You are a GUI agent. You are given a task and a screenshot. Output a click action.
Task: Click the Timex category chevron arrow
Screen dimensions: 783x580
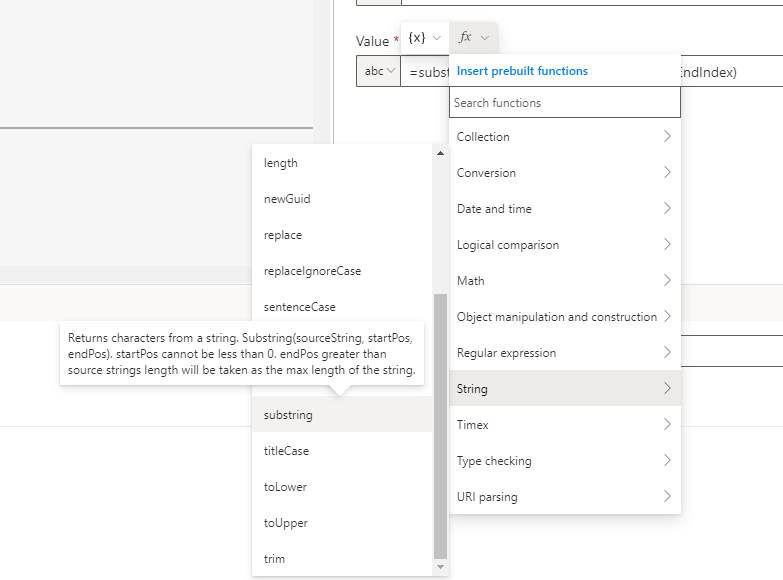(x=667, y=425)
